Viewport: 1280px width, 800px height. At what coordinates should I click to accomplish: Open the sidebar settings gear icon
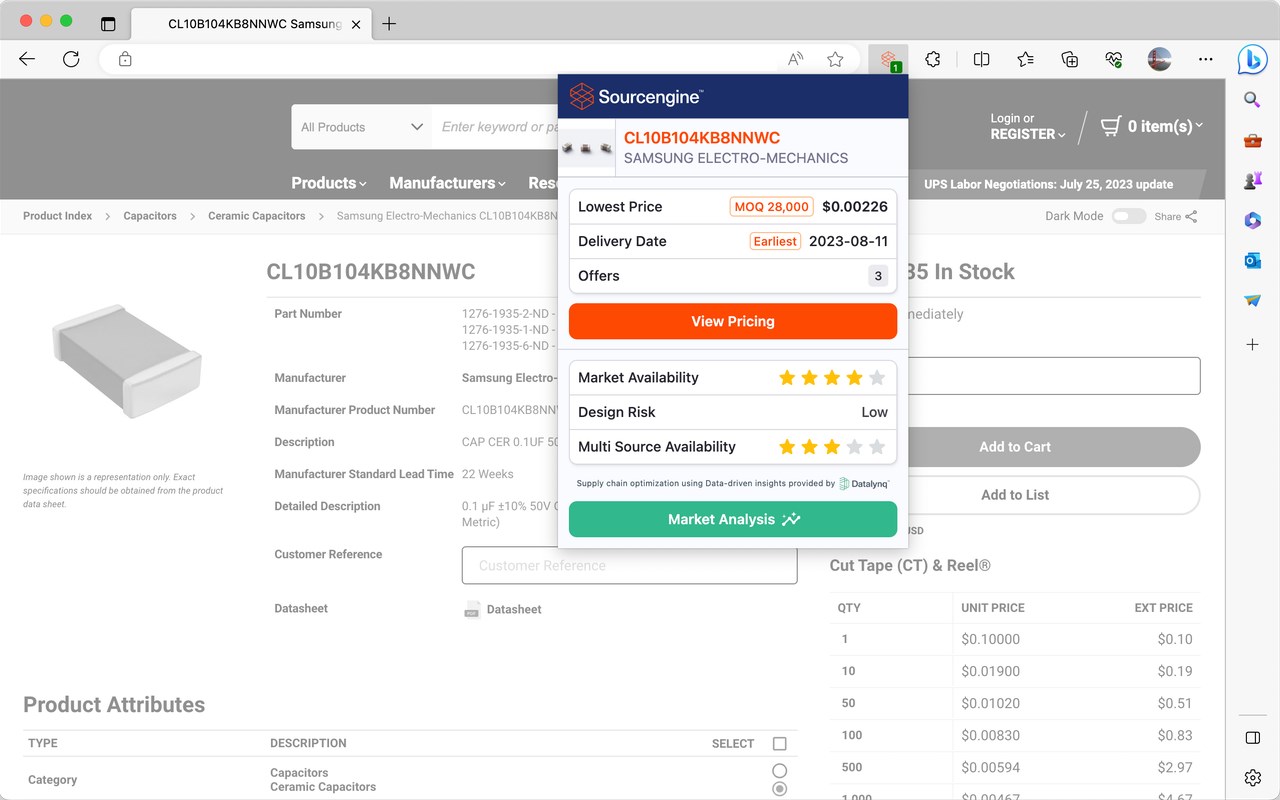click(1252, 777)
